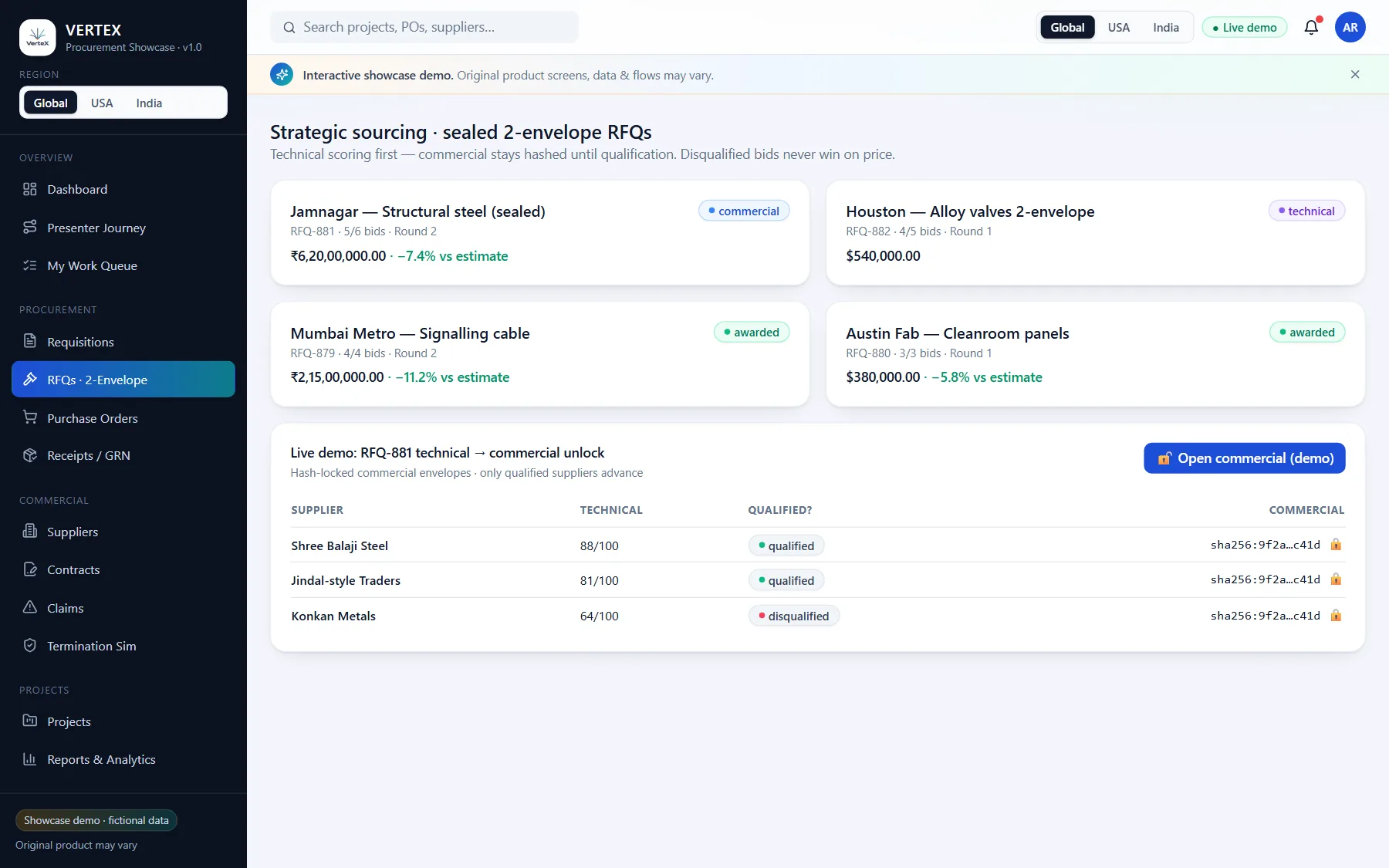Switch top bar region to India
This screenshot has width=1389, height=868.
click(x=1166, y=27)
